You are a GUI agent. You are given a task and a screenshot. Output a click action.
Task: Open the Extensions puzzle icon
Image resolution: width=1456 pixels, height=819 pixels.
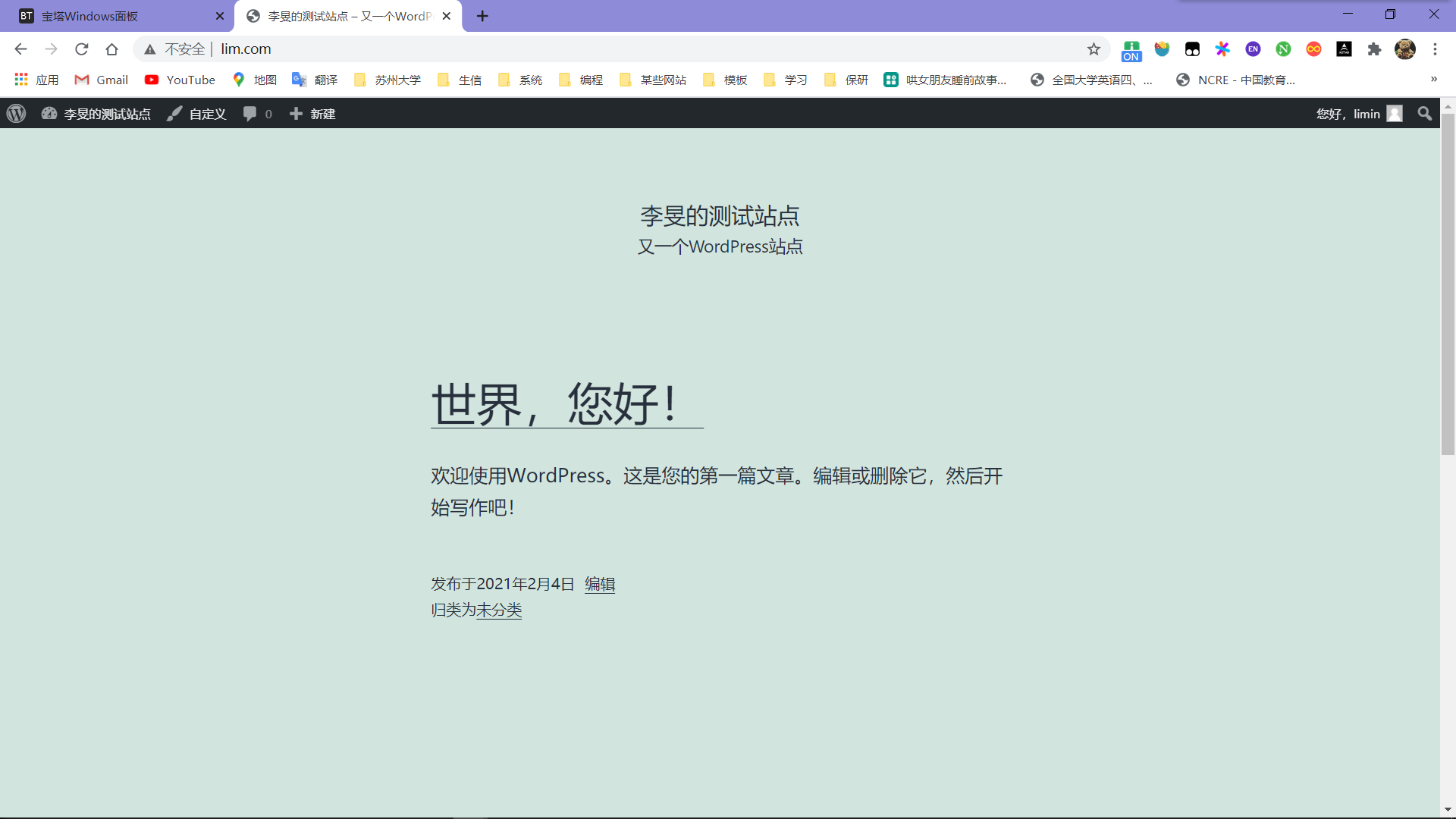[x=1374, y=49]
